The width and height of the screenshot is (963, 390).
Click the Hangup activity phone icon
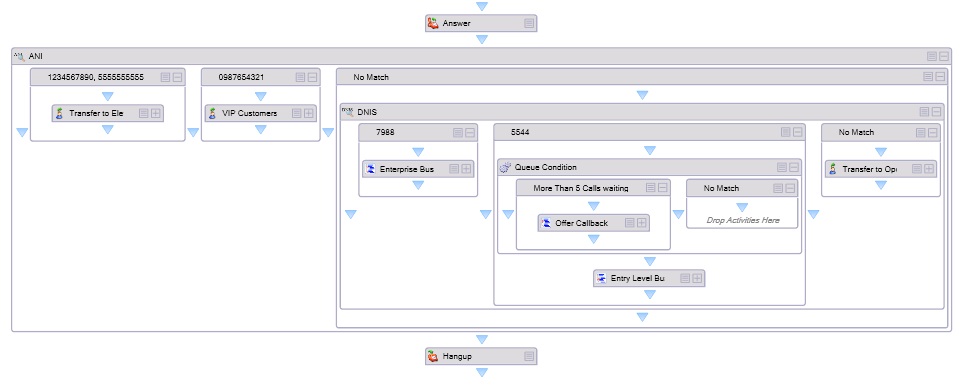433,356
